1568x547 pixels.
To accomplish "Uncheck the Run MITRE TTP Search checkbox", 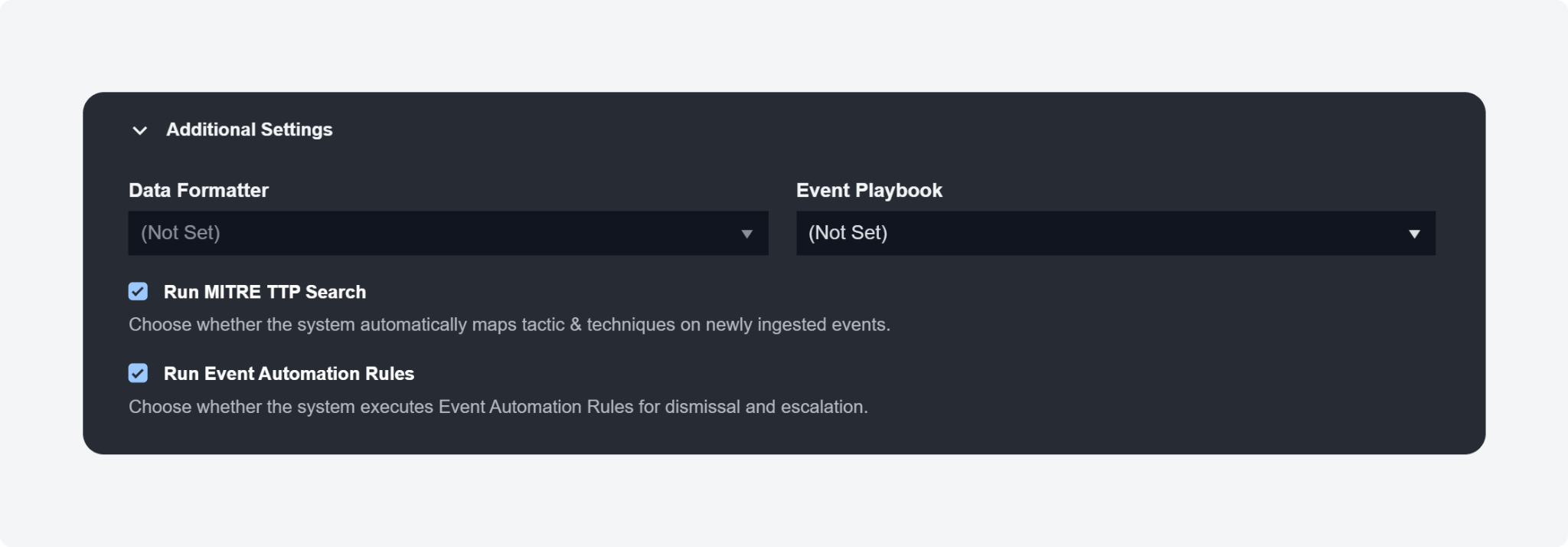I will coord(138,292).
